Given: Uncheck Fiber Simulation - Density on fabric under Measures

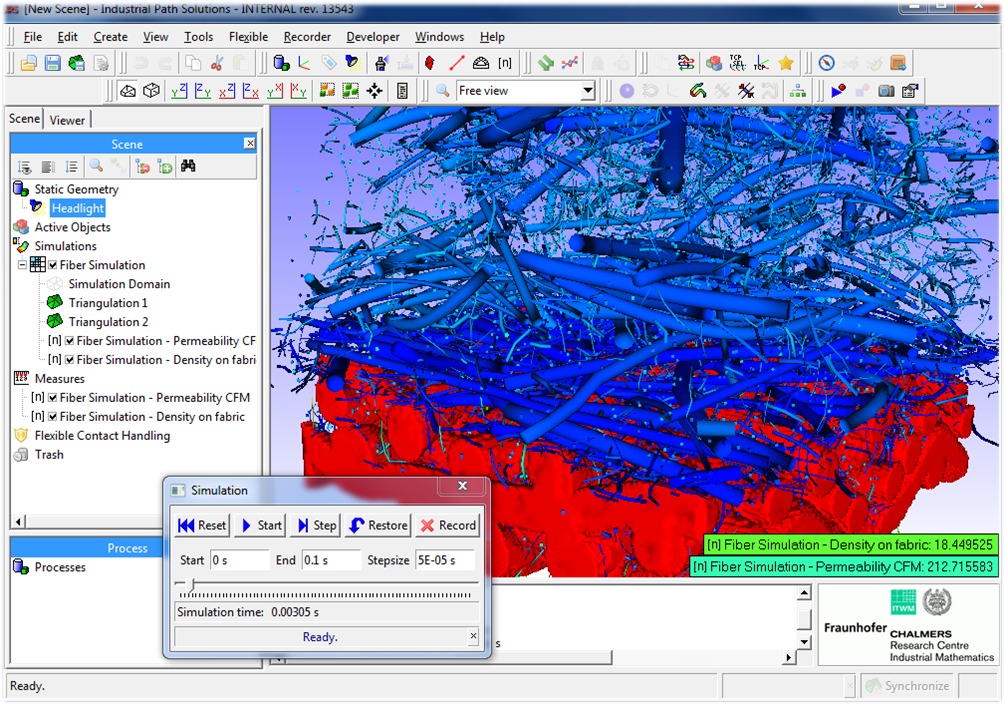Looking at the screenshot, I should coord(52,416).
